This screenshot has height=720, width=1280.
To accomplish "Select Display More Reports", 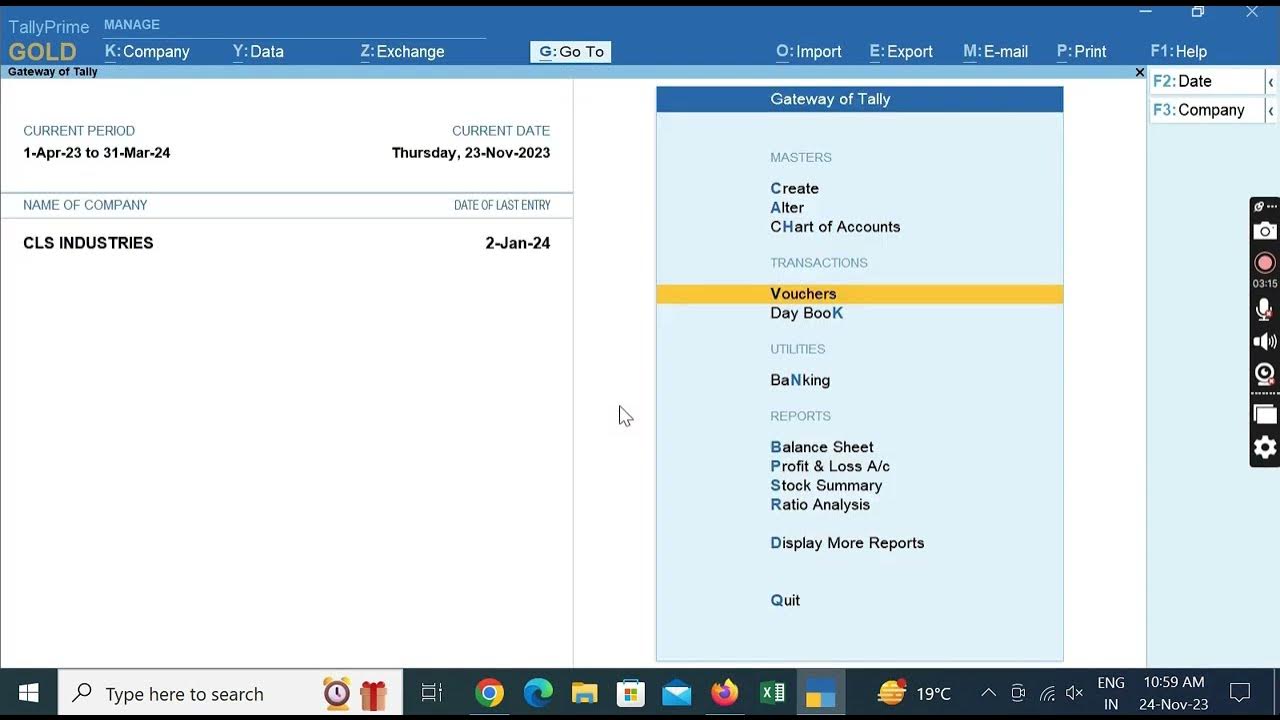I will [847, 543].
